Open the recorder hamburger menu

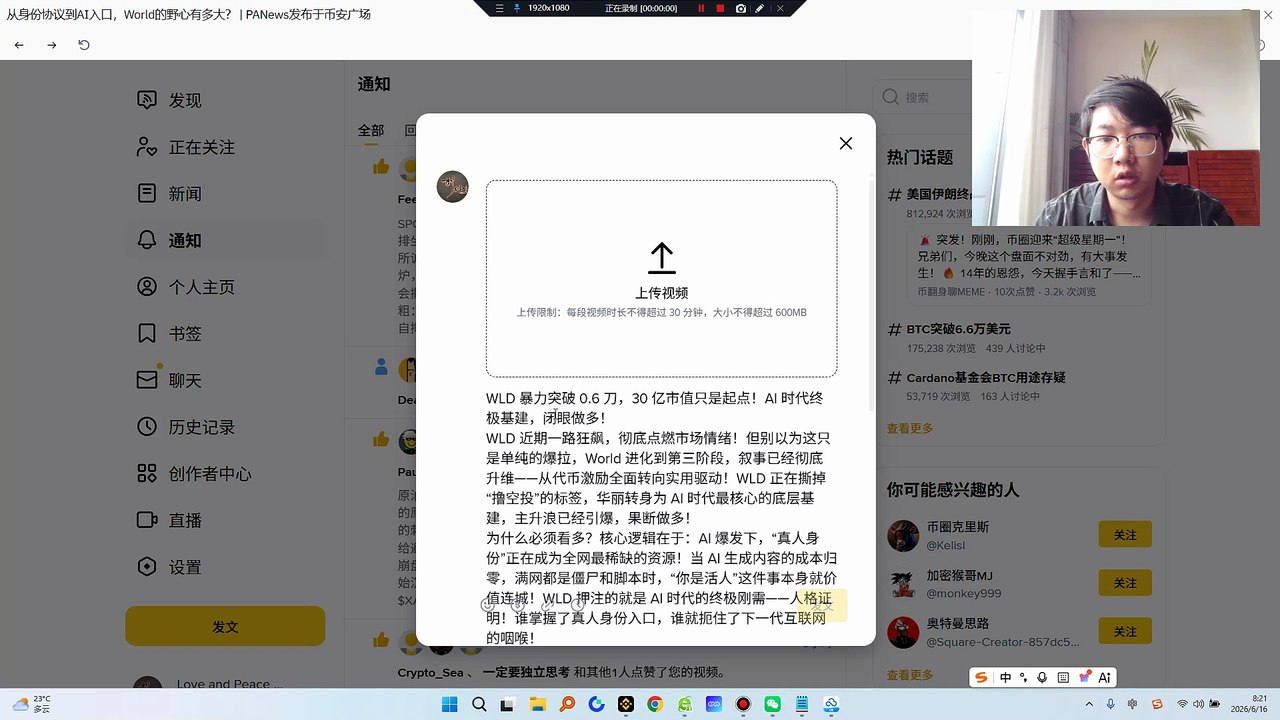(x=500, y=8)
